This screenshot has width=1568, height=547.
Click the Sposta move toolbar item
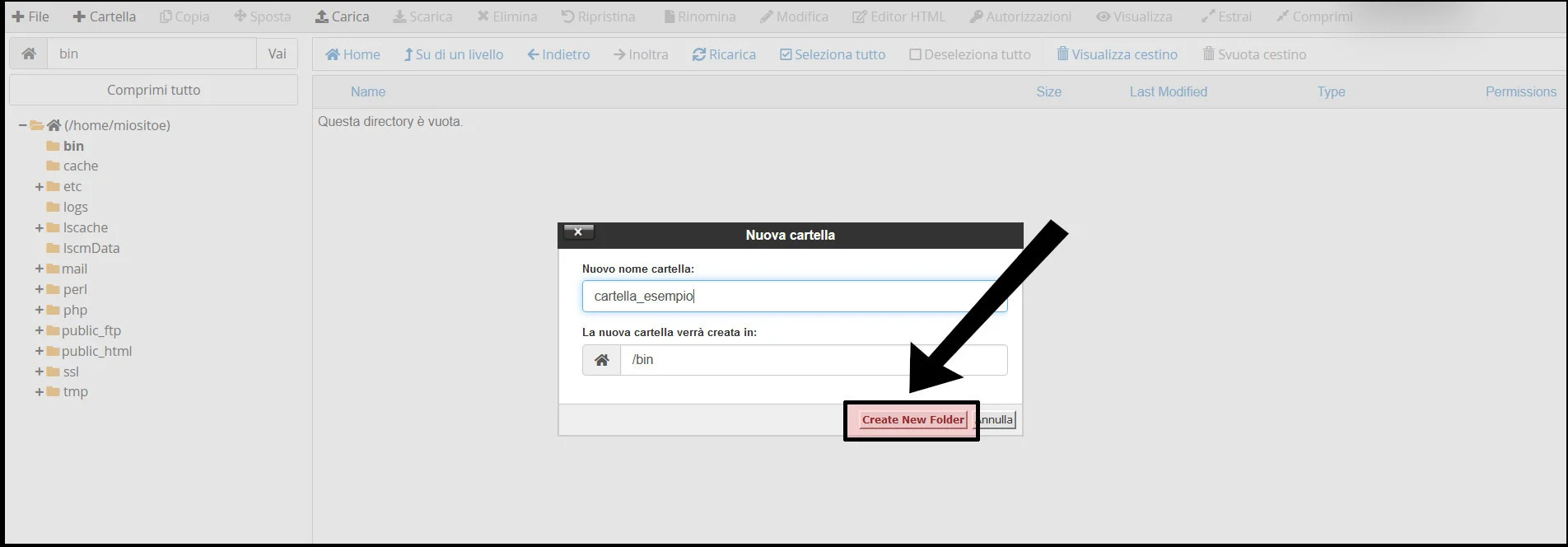[263, 16]
